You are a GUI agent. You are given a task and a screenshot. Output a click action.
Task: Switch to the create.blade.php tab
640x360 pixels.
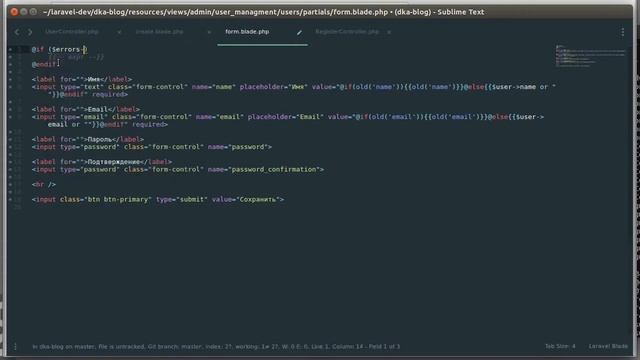[160, 31]
